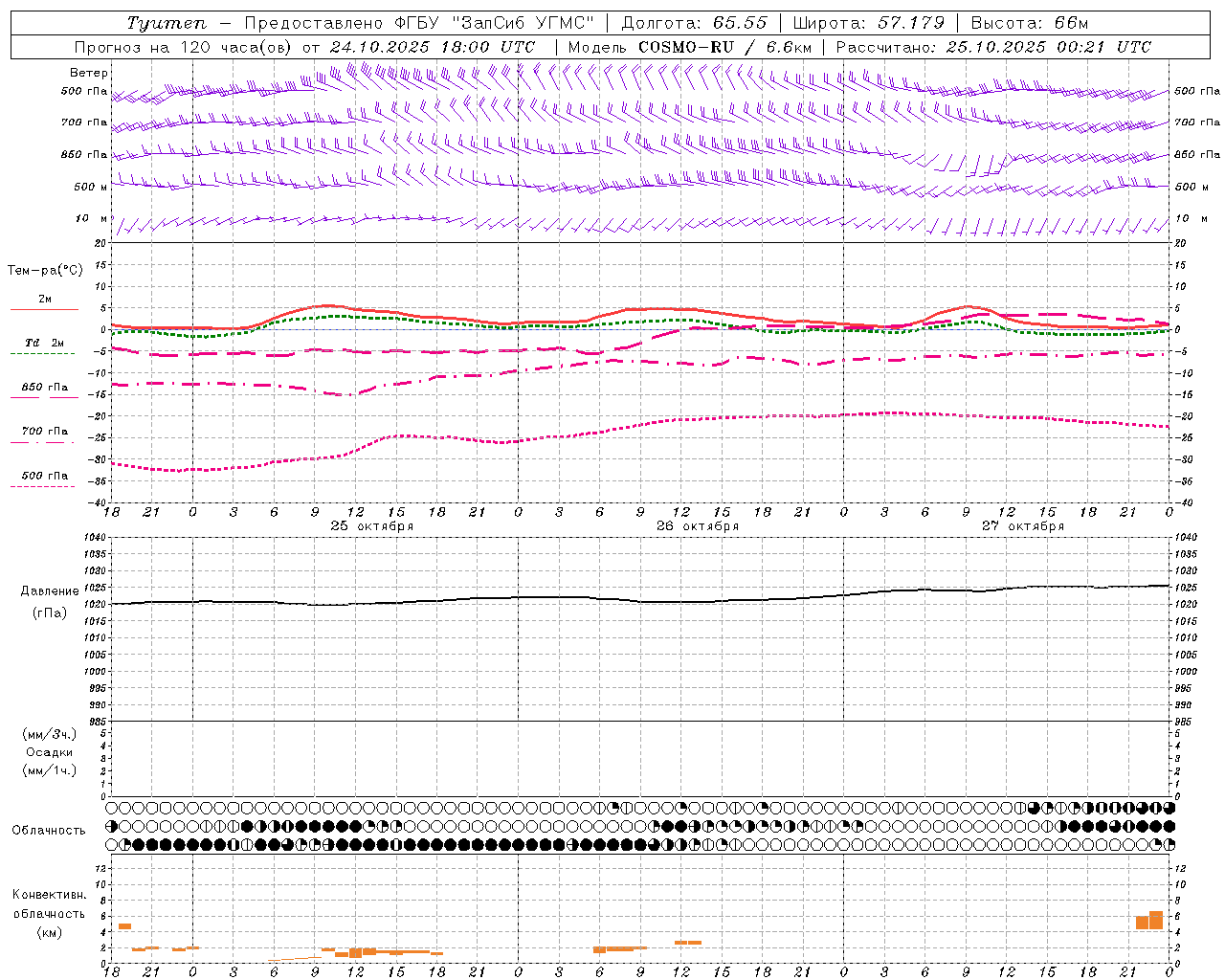Click the 500 гПа temperature legend label
The width and height of the screenshot is (1225, 980).
[x=44, y=476]
